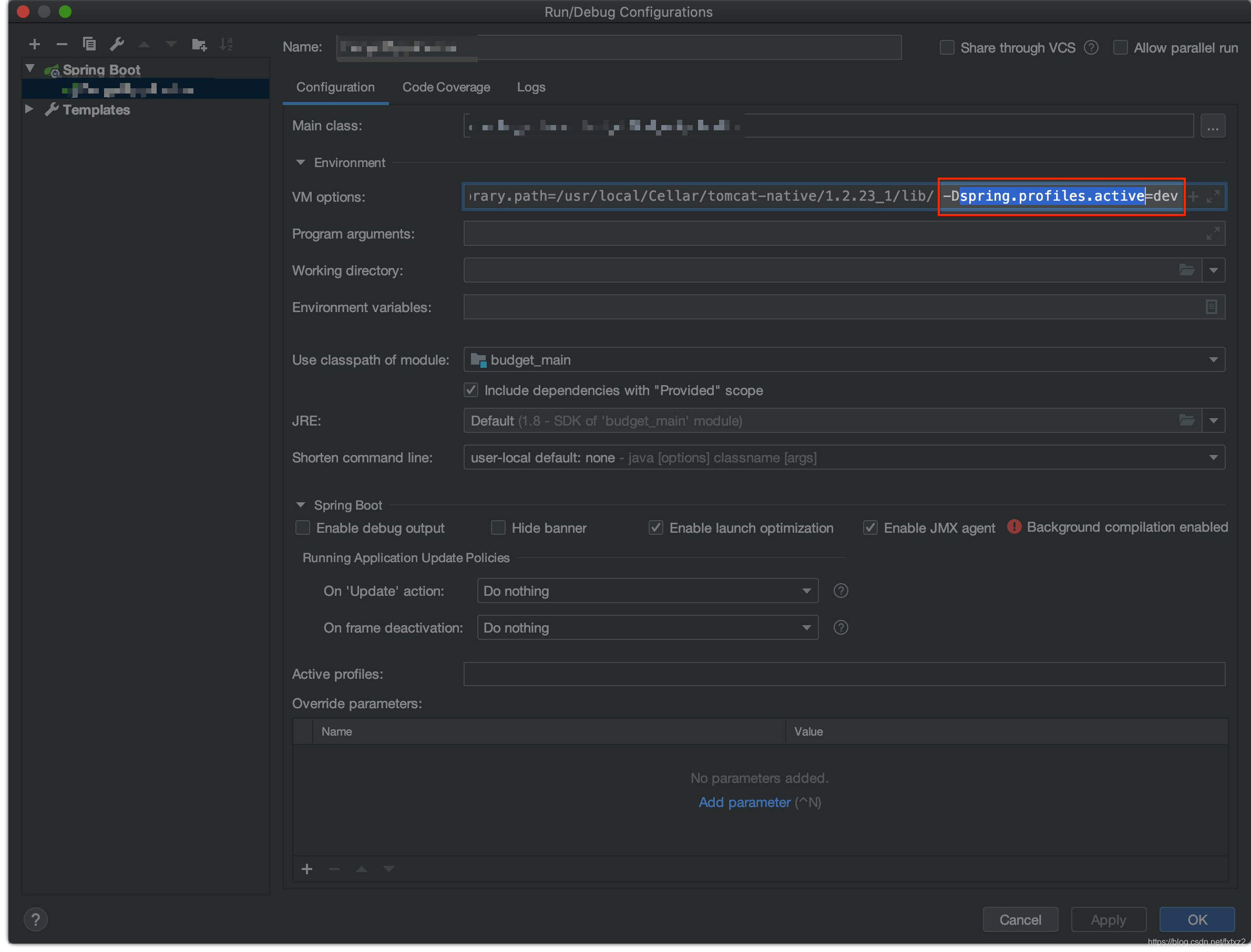Toggle Hide banner checkbox
This screenshot has height=952, width=1251.
point(494,528)
